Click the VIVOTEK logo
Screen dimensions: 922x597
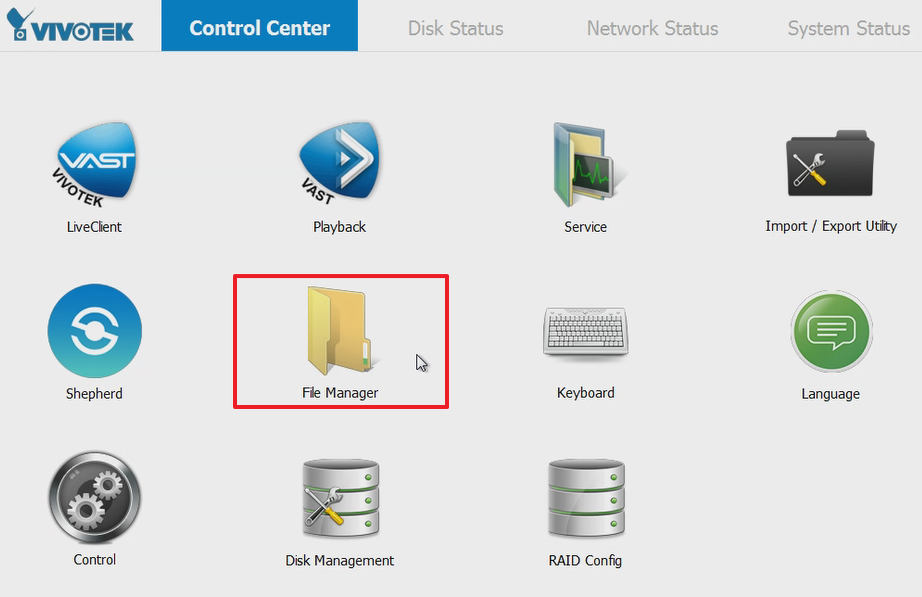pos(70,25)
